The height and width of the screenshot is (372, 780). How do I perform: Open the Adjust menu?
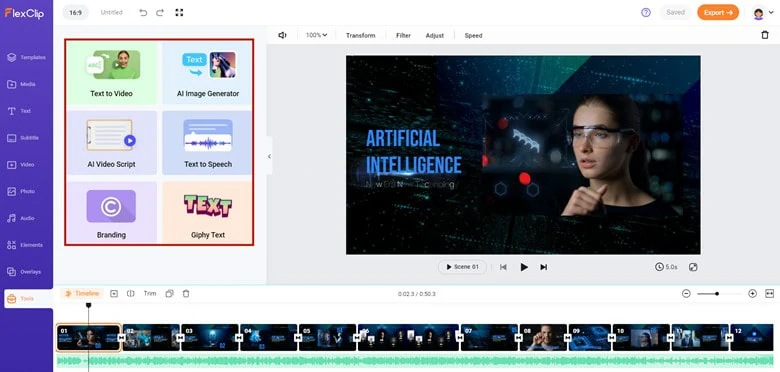(x=435, y=35)
